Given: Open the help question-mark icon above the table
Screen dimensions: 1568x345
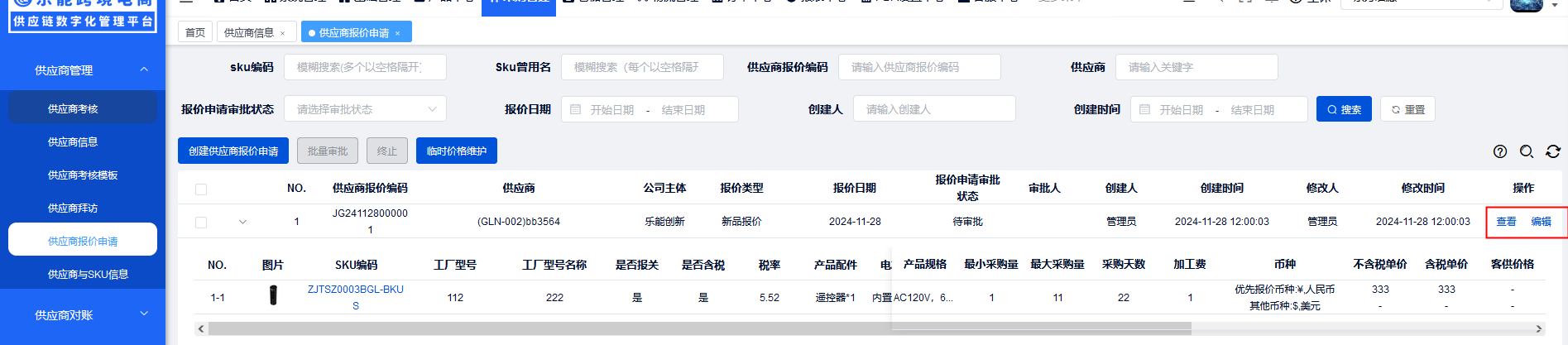Looking at the screenshot, I should tap(1500, 151).
